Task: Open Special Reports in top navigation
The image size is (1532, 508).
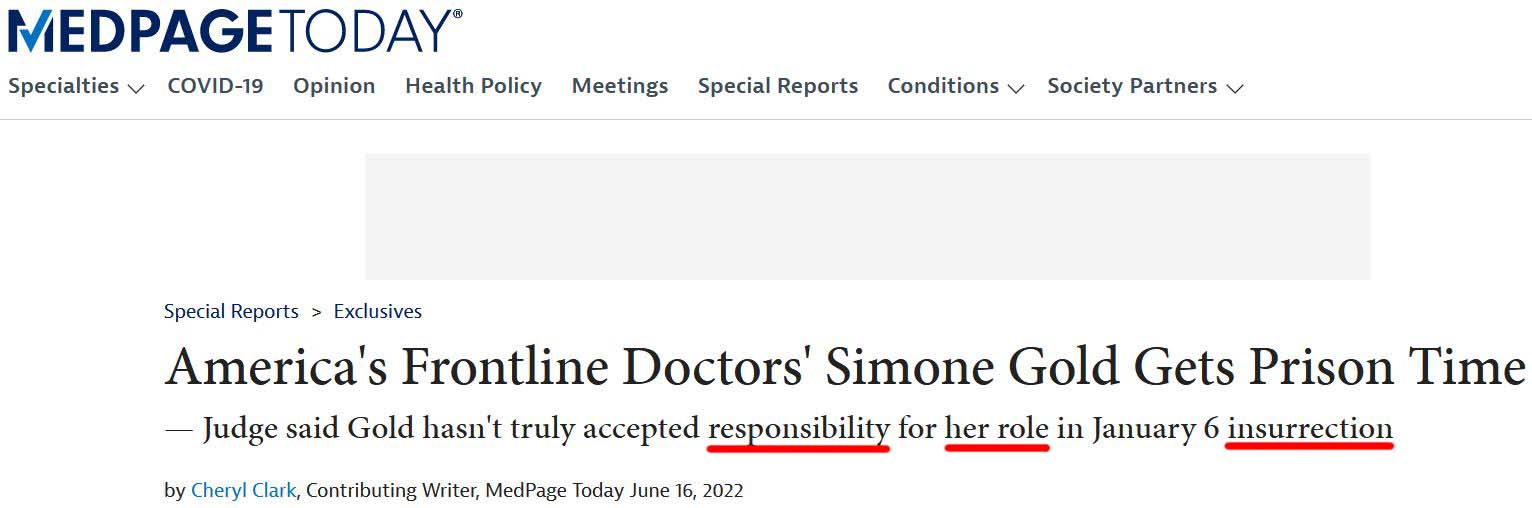Action: (778, 86)
